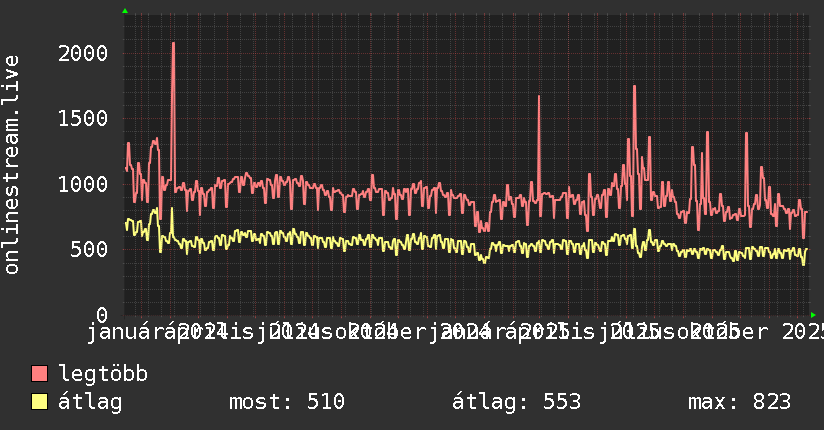Click the green arrow at the x-axis end
824x430 pixels.
813,315
